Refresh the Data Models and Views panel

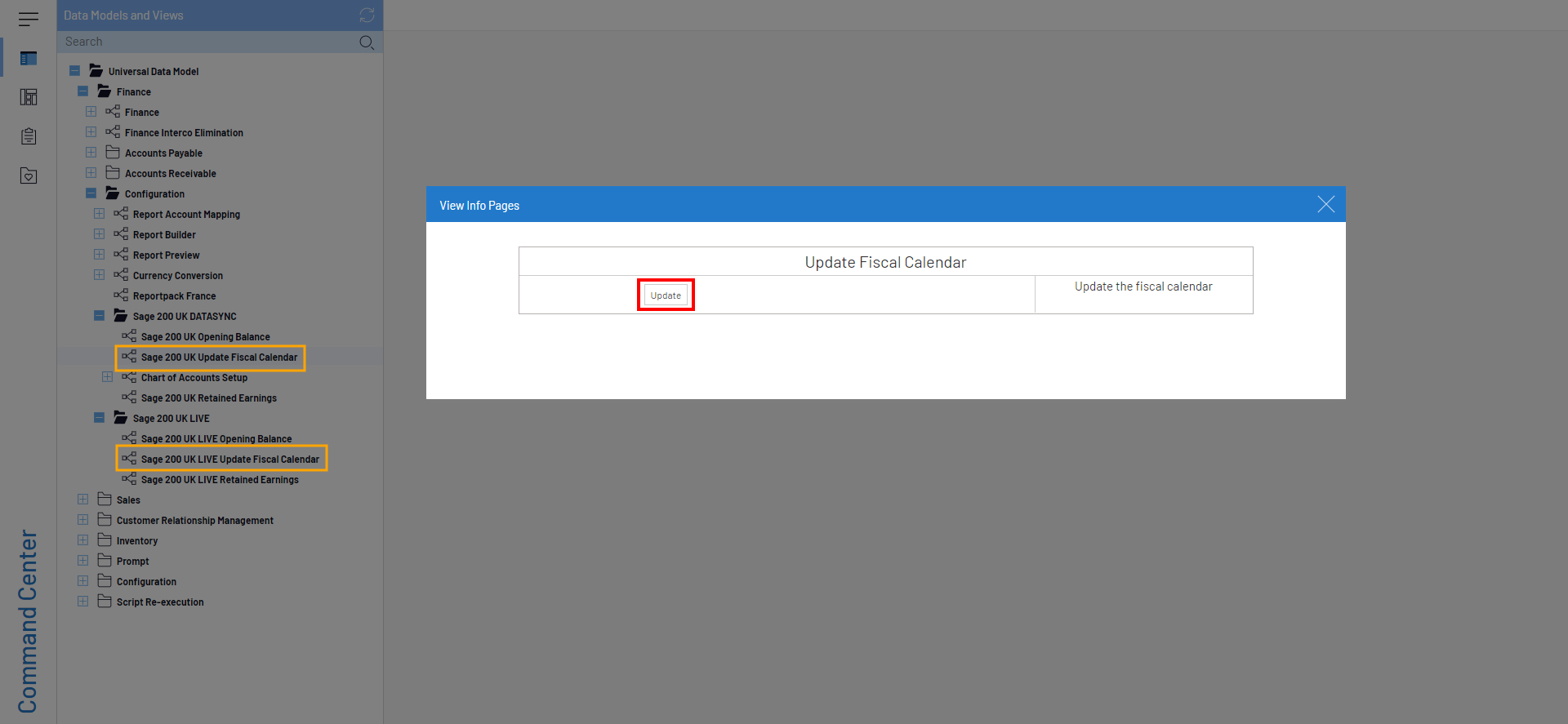coord(367,16)
